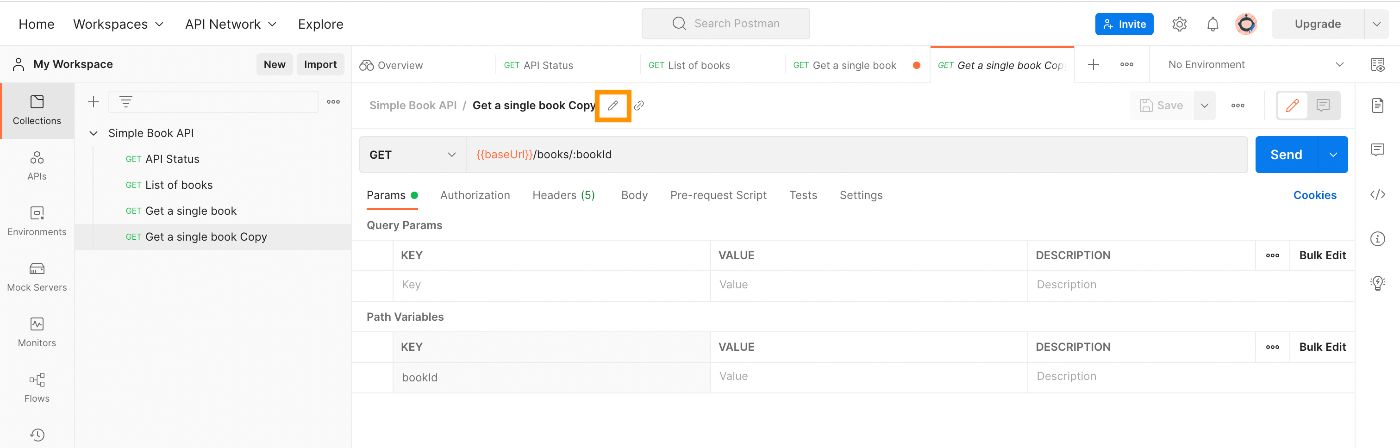This screenshot has width=1400, height=448.
Task: Click the Invite button
Action: pos(1124,24)
